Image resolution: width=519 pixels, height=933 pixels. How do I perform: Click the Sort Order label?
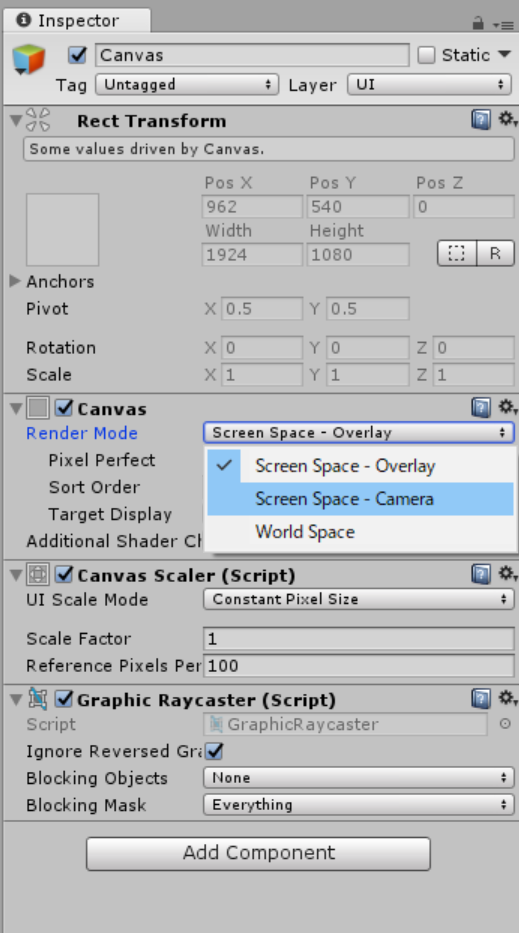pyautogui.click(x=95, y=487)
